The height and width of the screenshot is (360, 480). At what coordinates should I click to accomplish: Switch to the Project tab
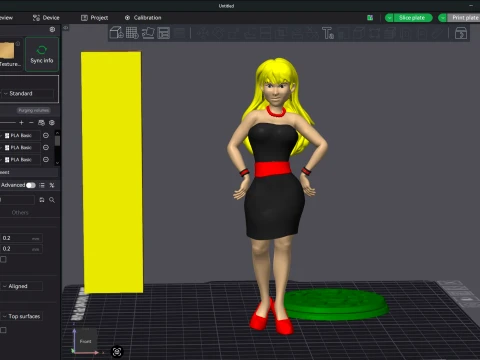pyautogui.click(x=95, y=18)
